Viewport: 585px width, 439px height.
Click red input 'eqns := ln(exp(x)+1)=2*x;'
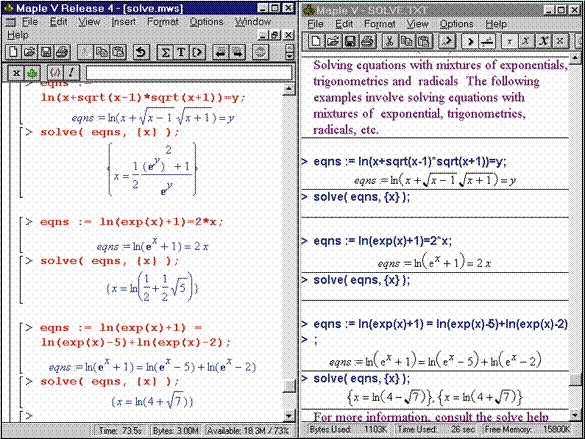(132, 222)
